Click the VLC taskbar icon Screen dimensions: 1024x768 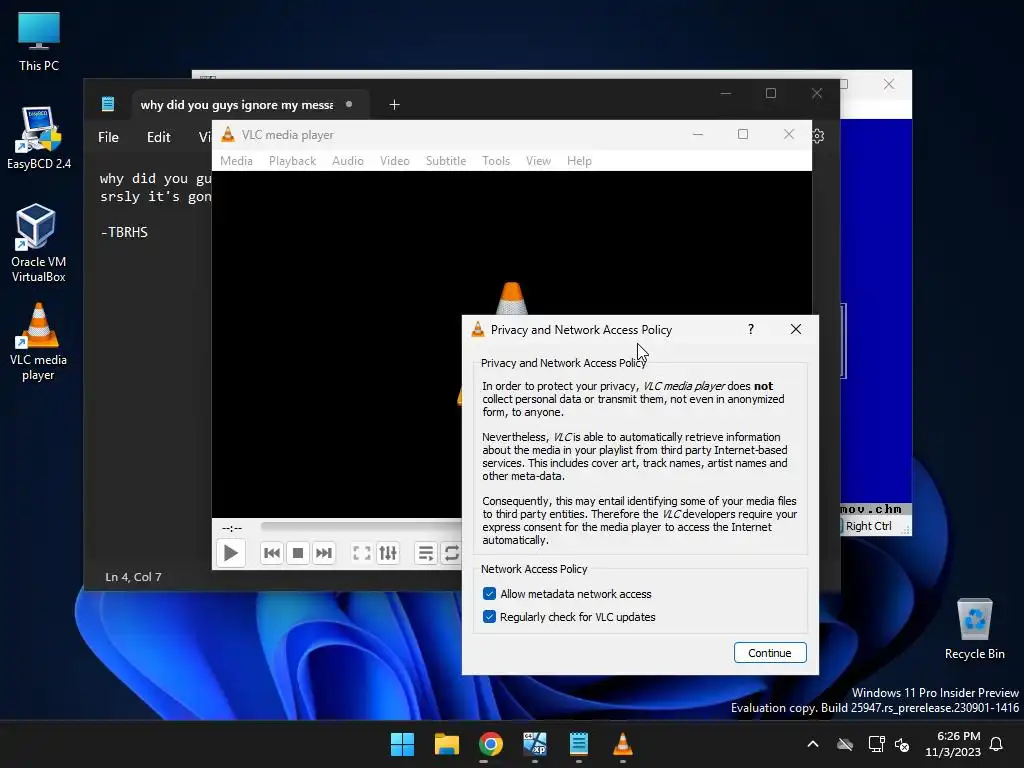point(622,744)
